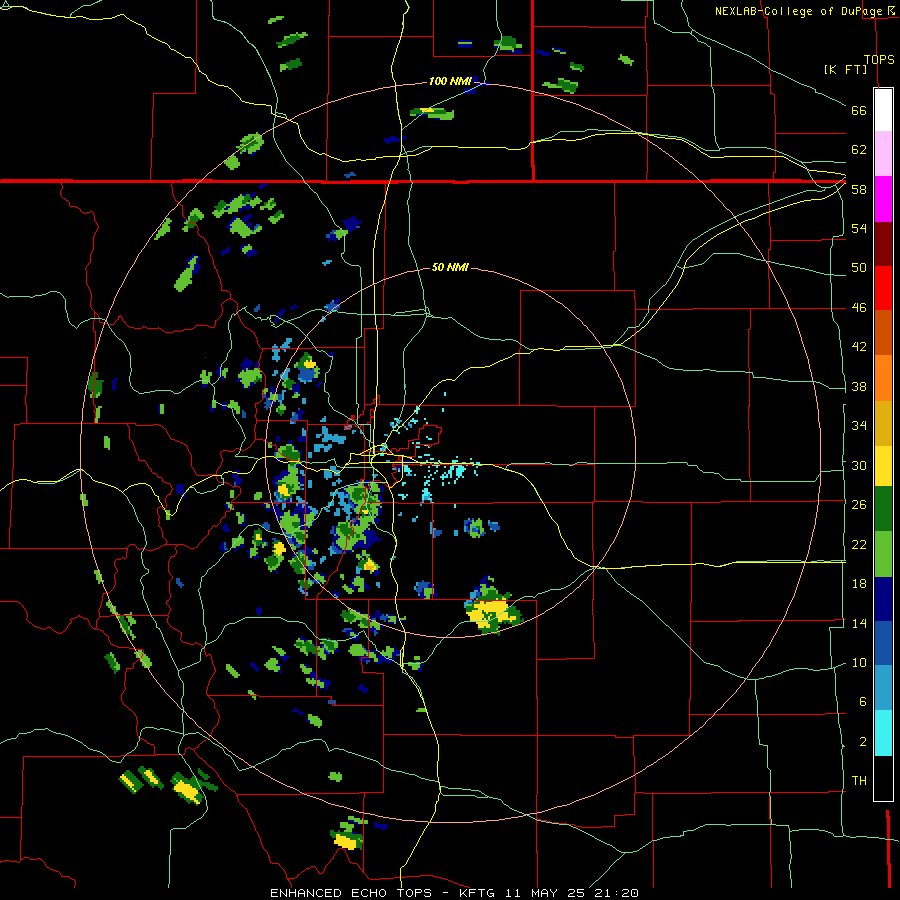Pick the light orange legend swatch
Image resolution: width=900 pixels, height=900 pixels.
883,377
